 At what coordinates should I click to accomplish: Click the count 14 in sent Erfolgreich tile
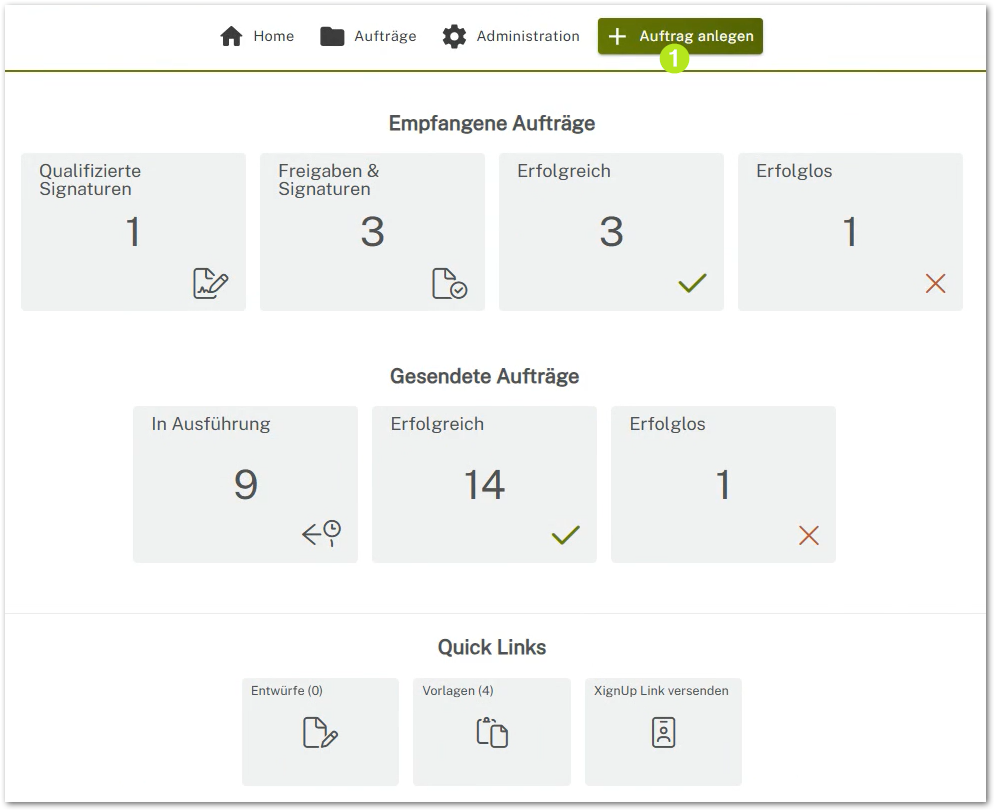click(x=484, y=485)
